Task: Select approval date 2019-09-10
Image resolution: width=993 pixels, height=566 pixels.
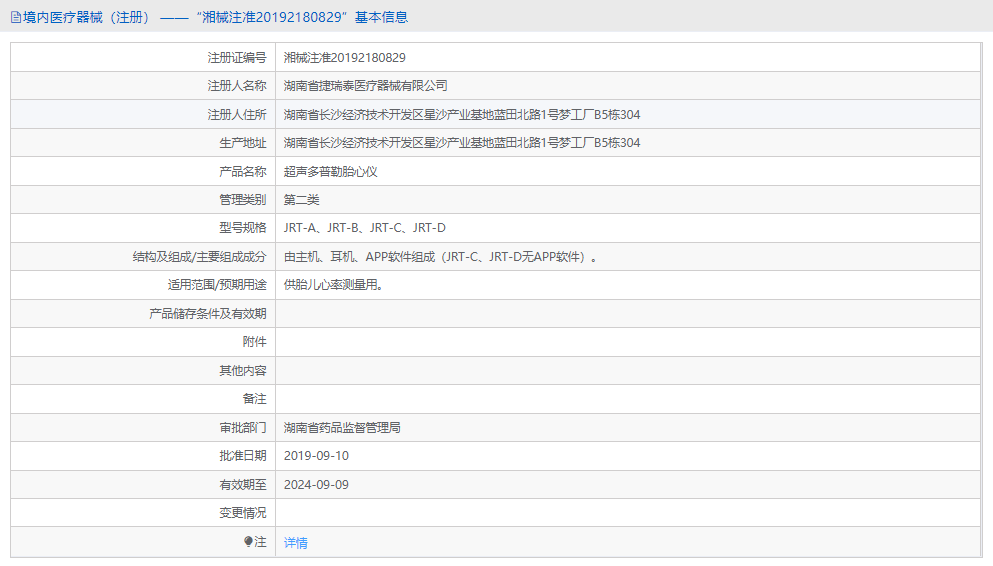Action: pos(316,455)
